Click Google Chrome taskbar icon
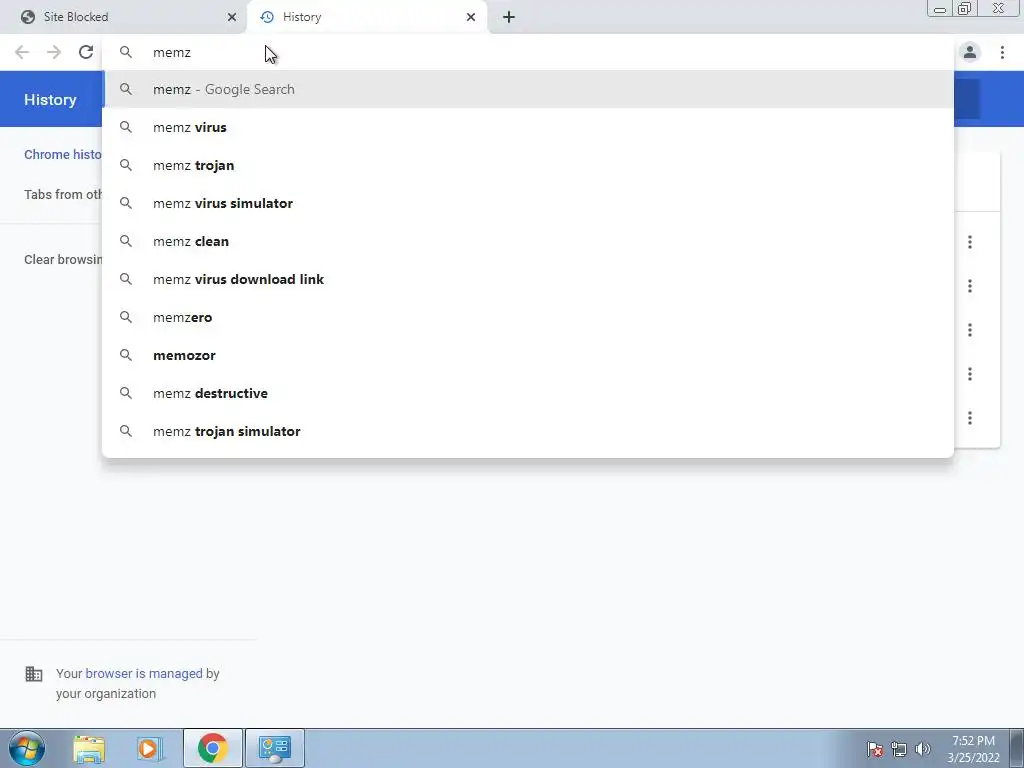Image resolution: width=1024 pixels, height=768 pixels. (x=212, y=748)
